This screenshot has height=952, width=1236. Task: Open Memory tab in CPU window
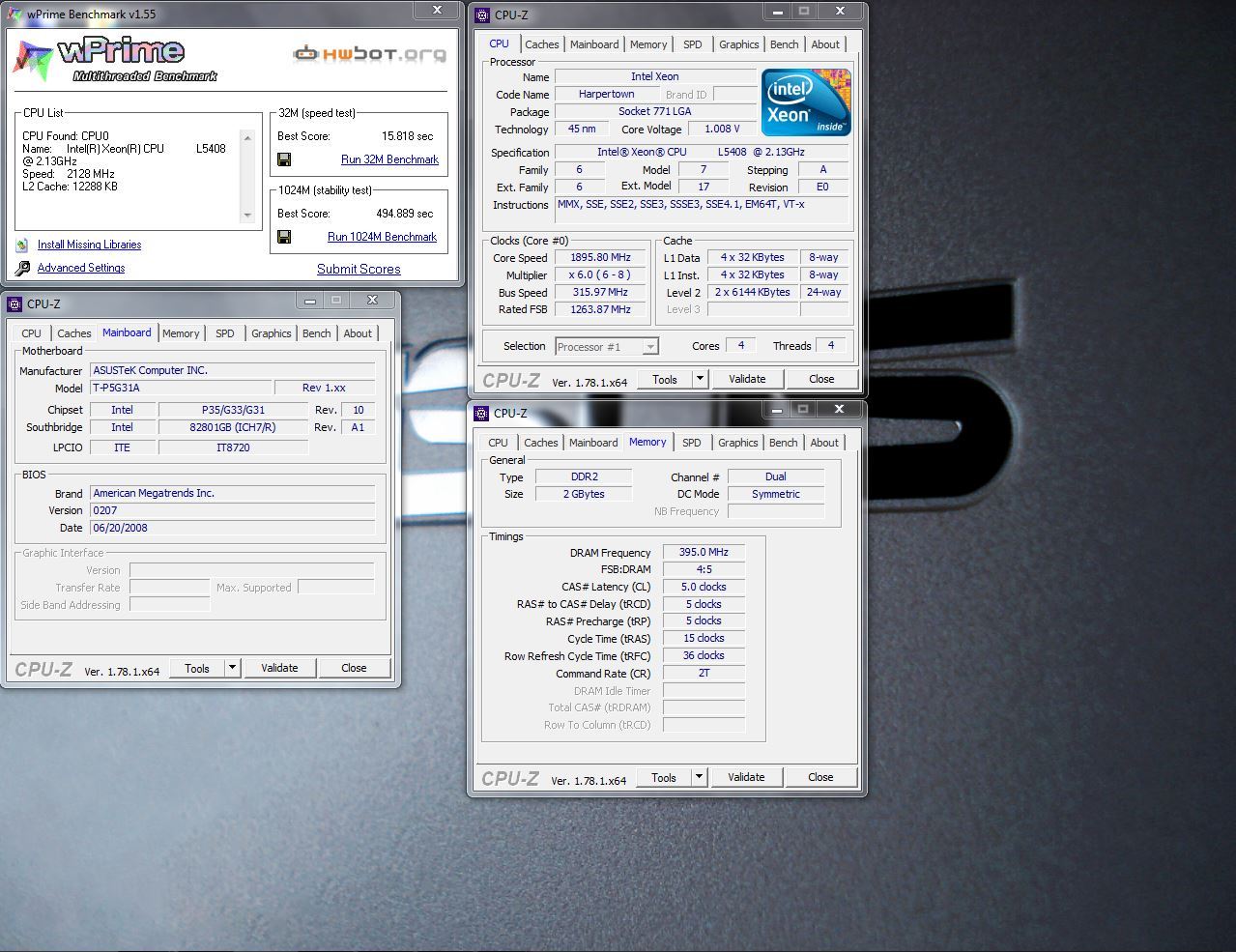pyautogui.click(x=648, y=44)
